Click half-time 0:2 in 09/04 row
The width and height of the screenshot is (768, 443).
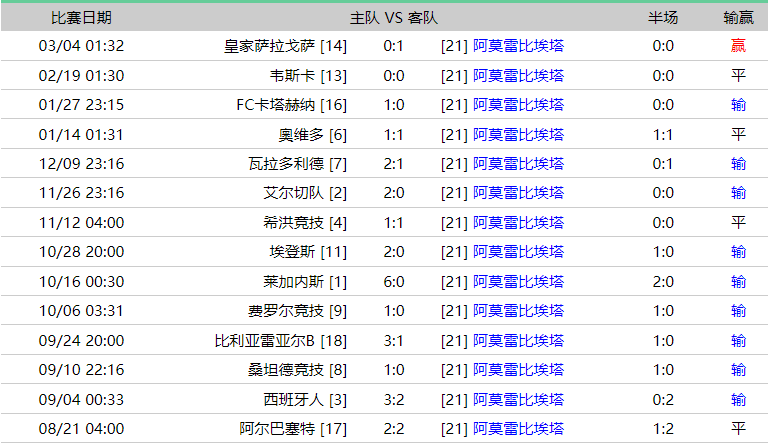(663, 399)
